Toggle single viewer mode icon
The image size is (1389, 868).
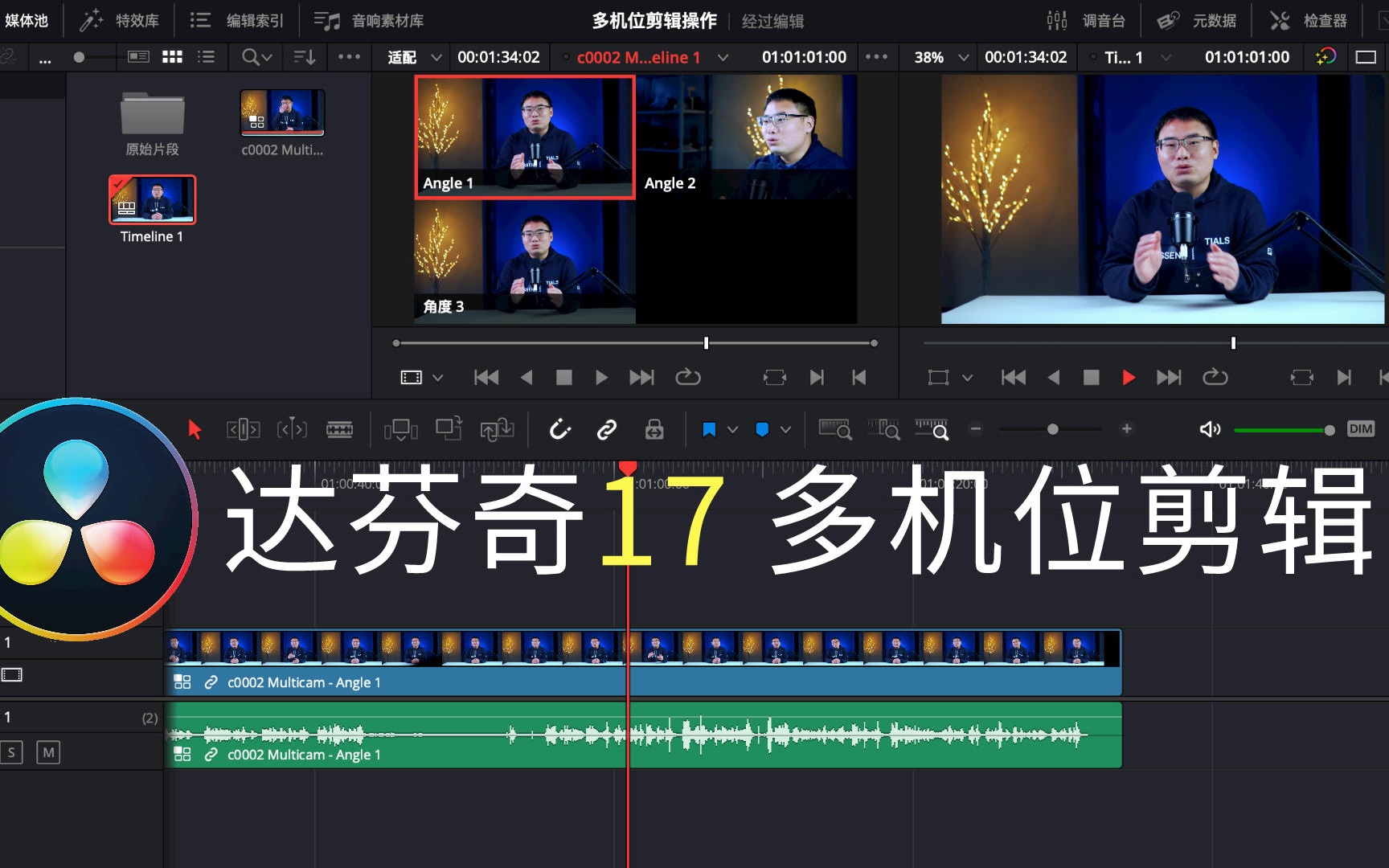pos(1366,57)
